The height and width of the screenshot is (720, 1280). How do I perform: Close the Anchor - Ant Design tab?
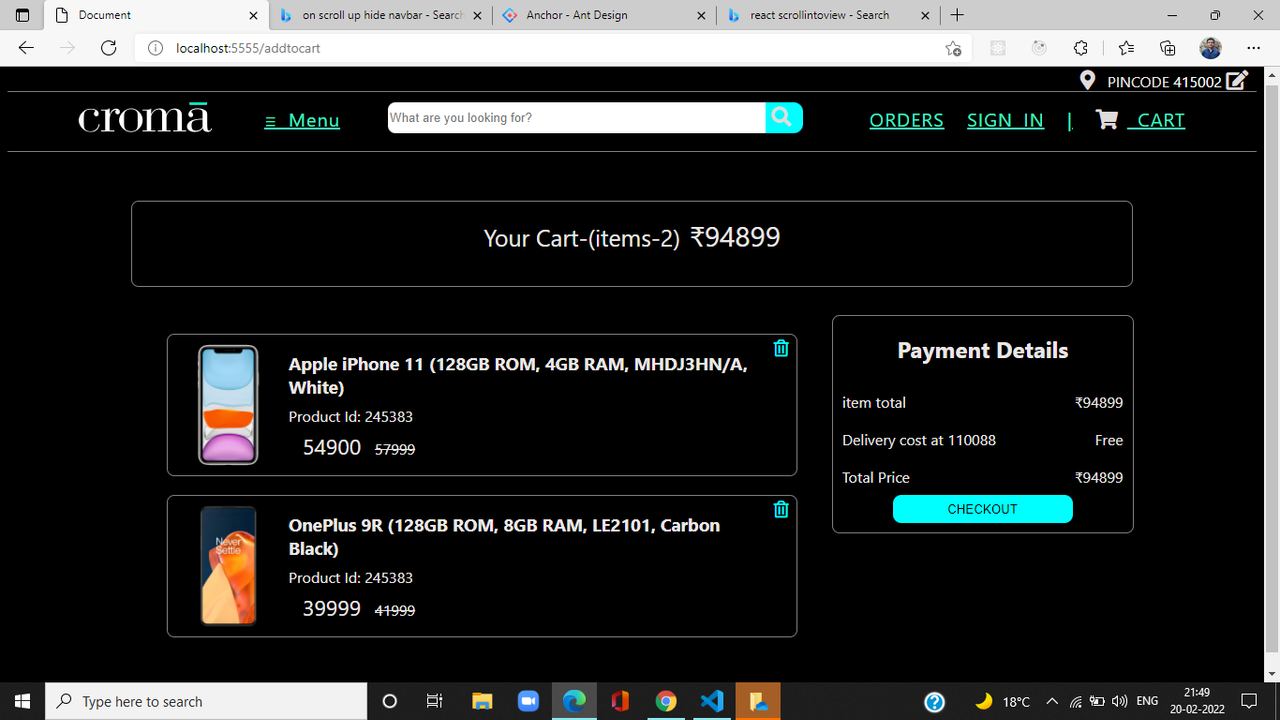click(x=700, y=15)
